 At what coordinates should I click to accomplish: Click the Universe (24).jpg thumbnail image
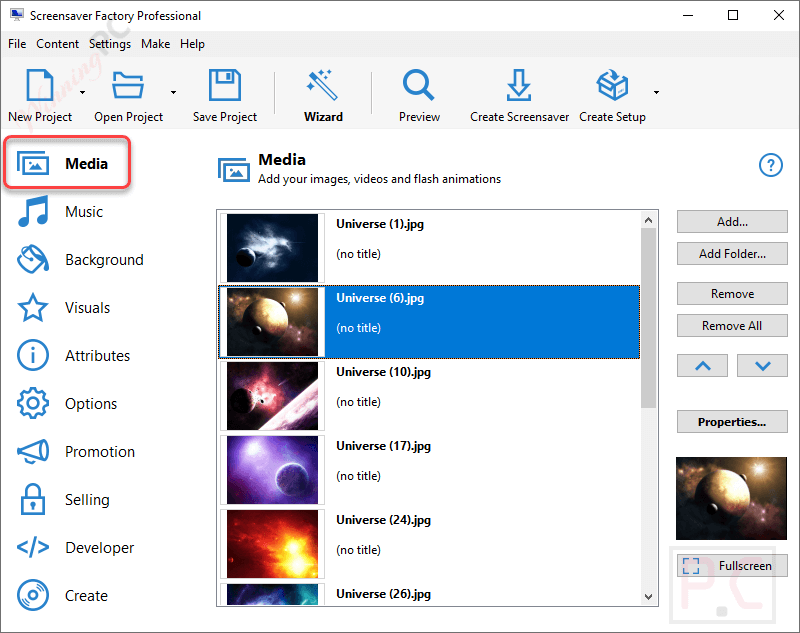tap(272, 544)
